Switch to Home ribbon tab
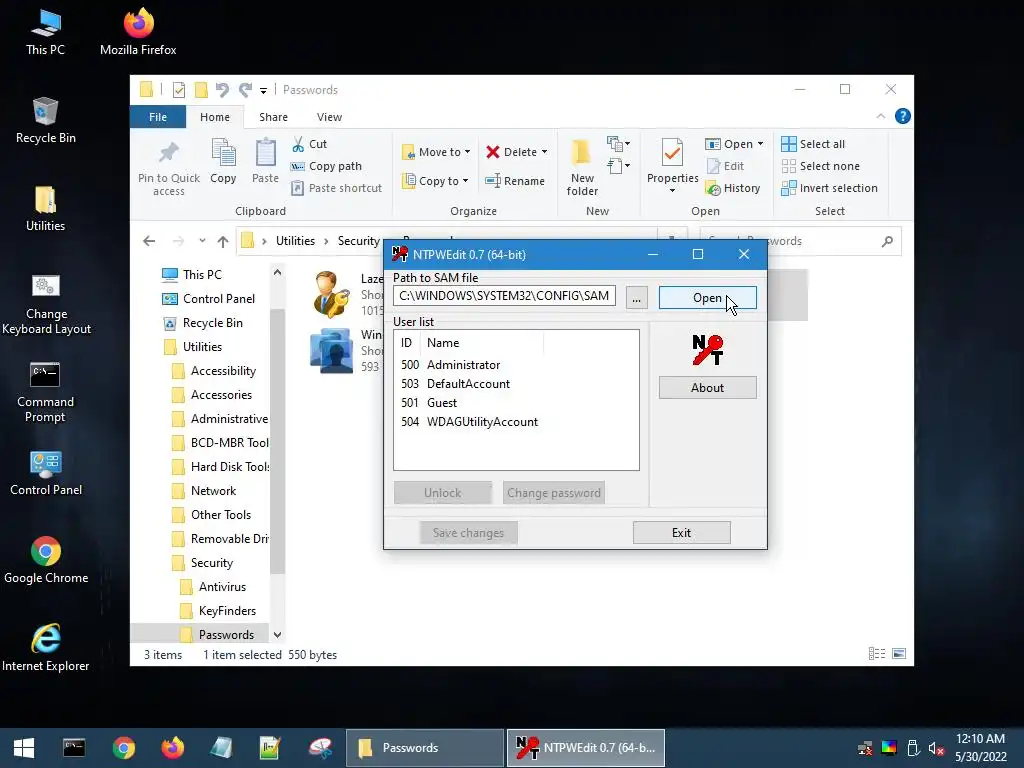Viewport: 1024px width, 768px height. click(215, 117)
